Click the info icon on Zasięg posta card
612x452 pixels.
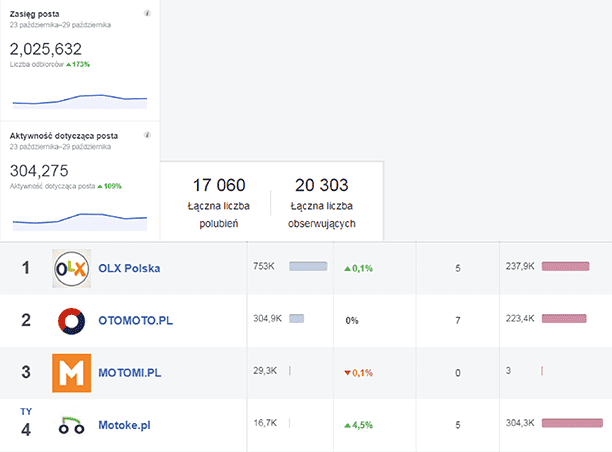coord(148,13)
